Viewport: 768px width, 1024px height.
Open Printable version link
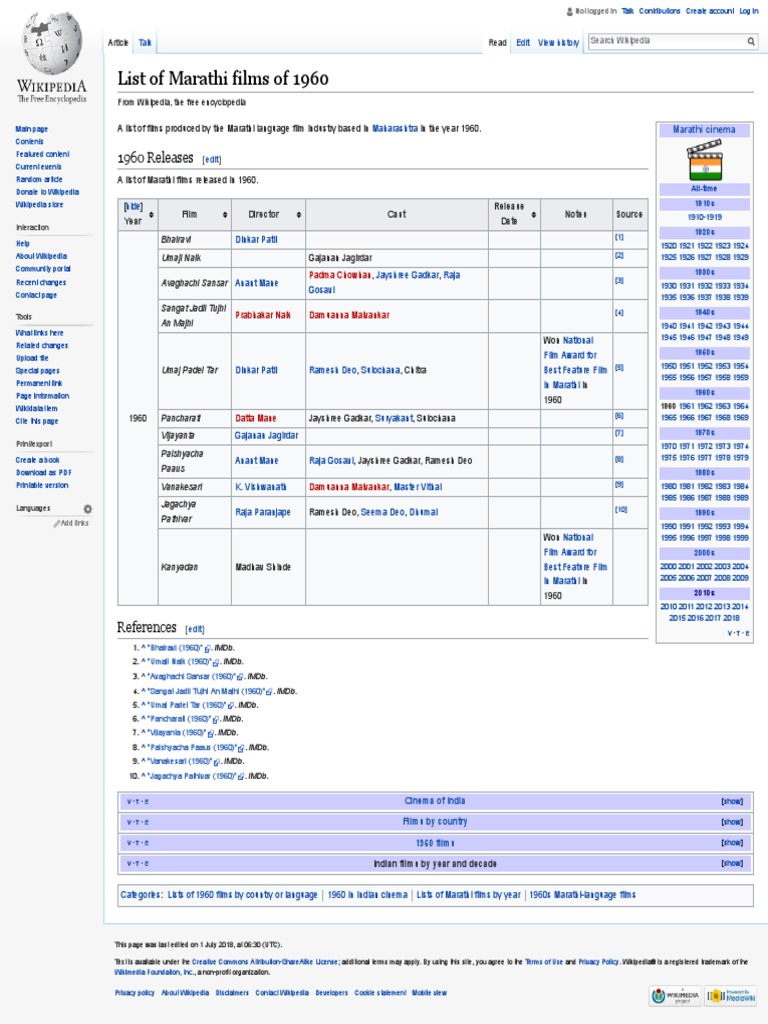pyautogui.click(x=42, y=485)
